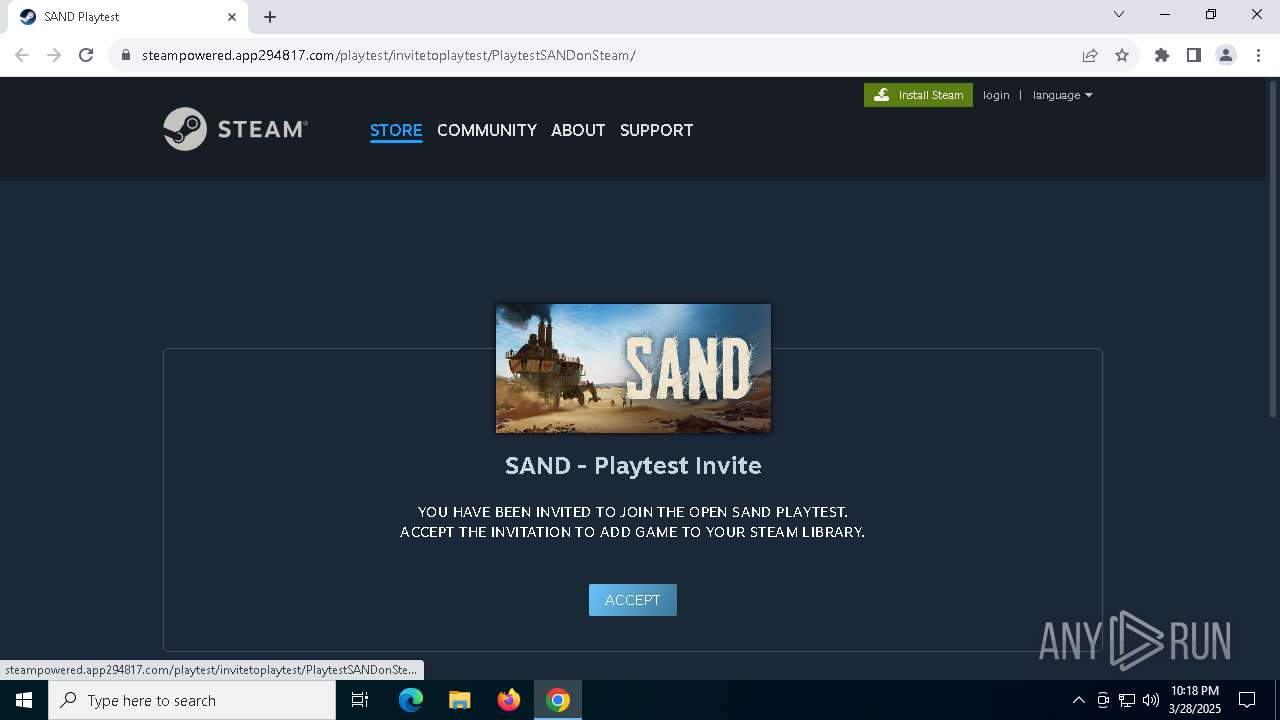1280x720 pixels.
Task: Click the taskbar clock showing 10:18 PM
Action: coord(1195,700)
